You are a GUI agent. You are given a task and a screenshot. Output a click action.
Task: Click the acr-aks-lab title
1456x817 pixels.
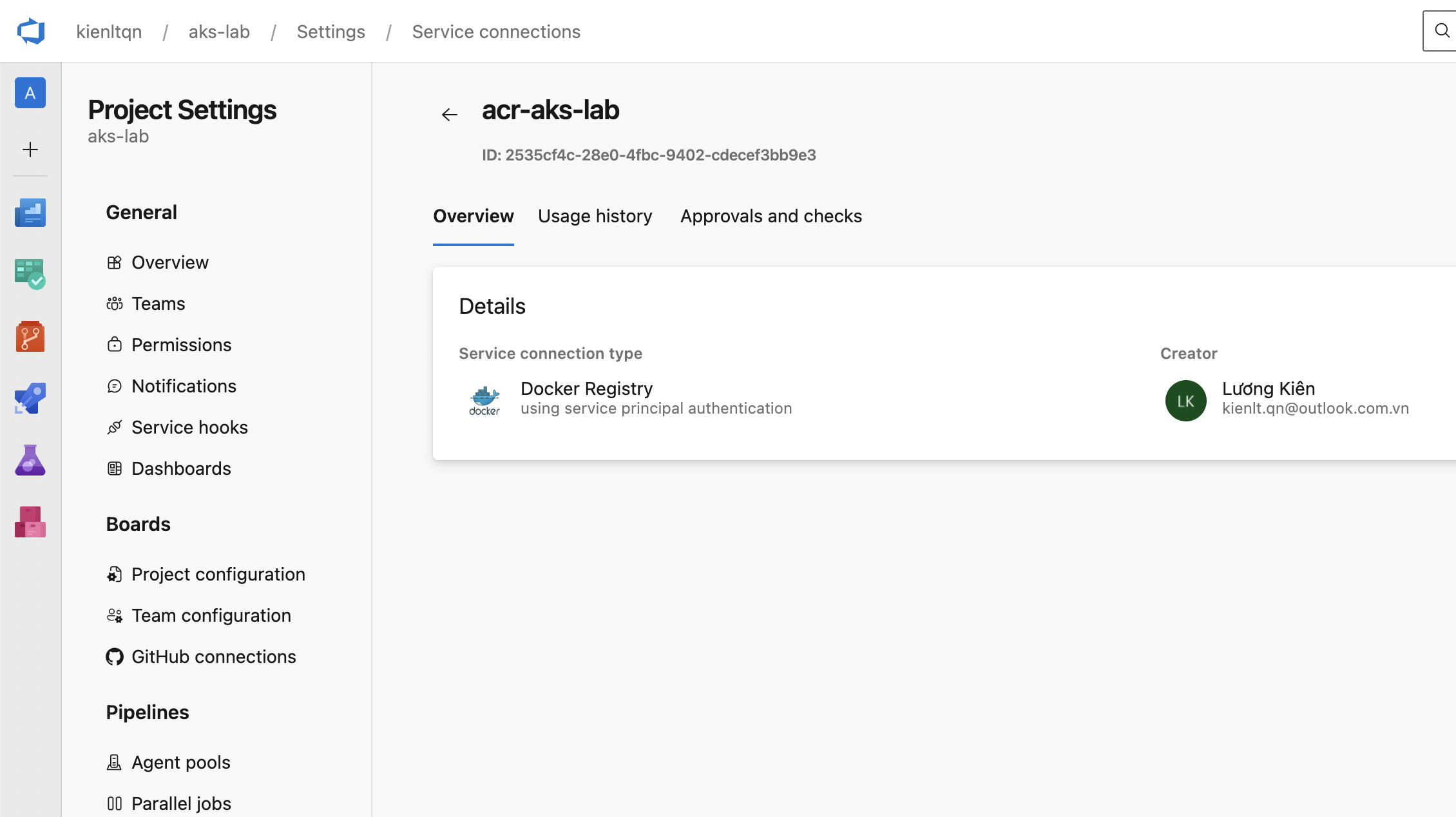pos(551,110)
